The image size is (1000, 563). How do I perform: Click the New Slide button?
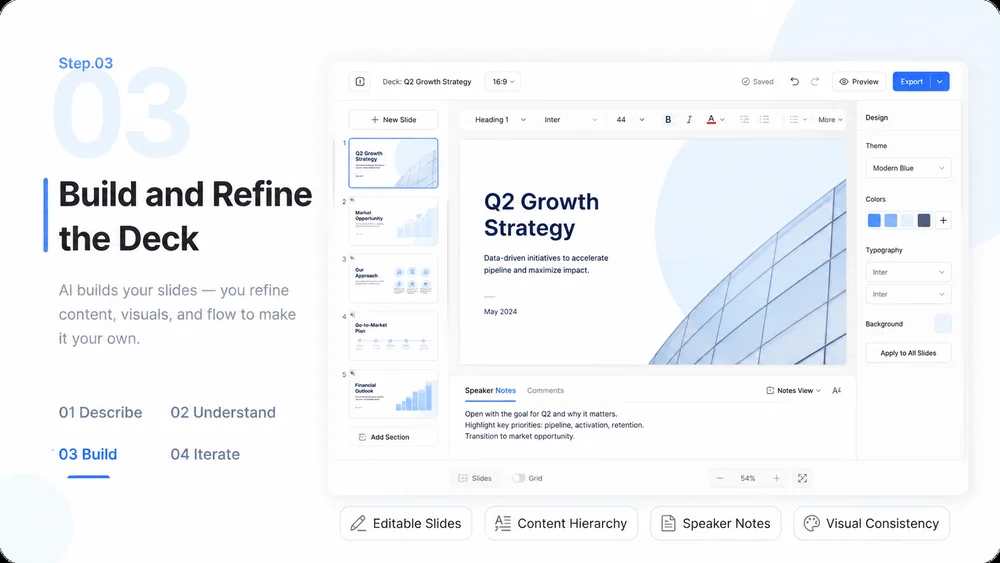393,119
